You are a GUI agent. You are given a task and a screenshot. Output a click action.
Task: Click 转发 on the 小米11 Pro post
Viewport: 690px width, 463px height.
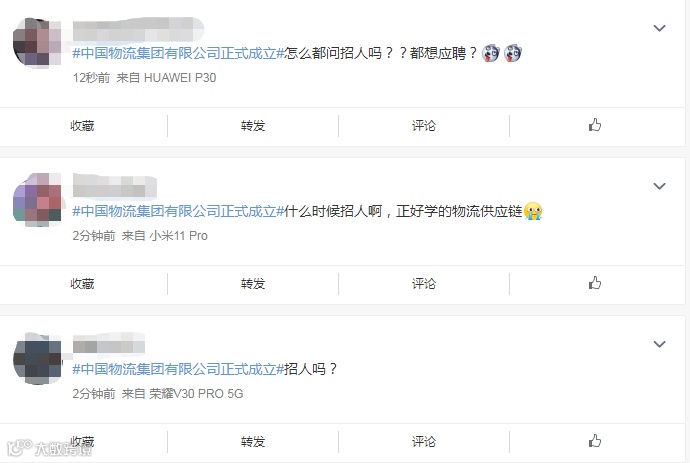coord(253,284)
